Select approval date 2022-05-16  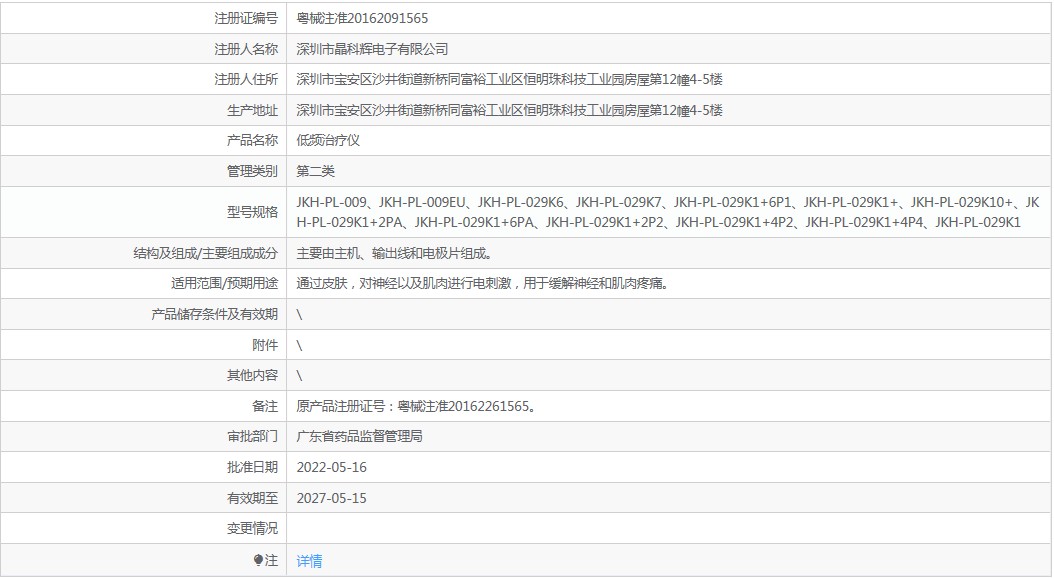331,467
